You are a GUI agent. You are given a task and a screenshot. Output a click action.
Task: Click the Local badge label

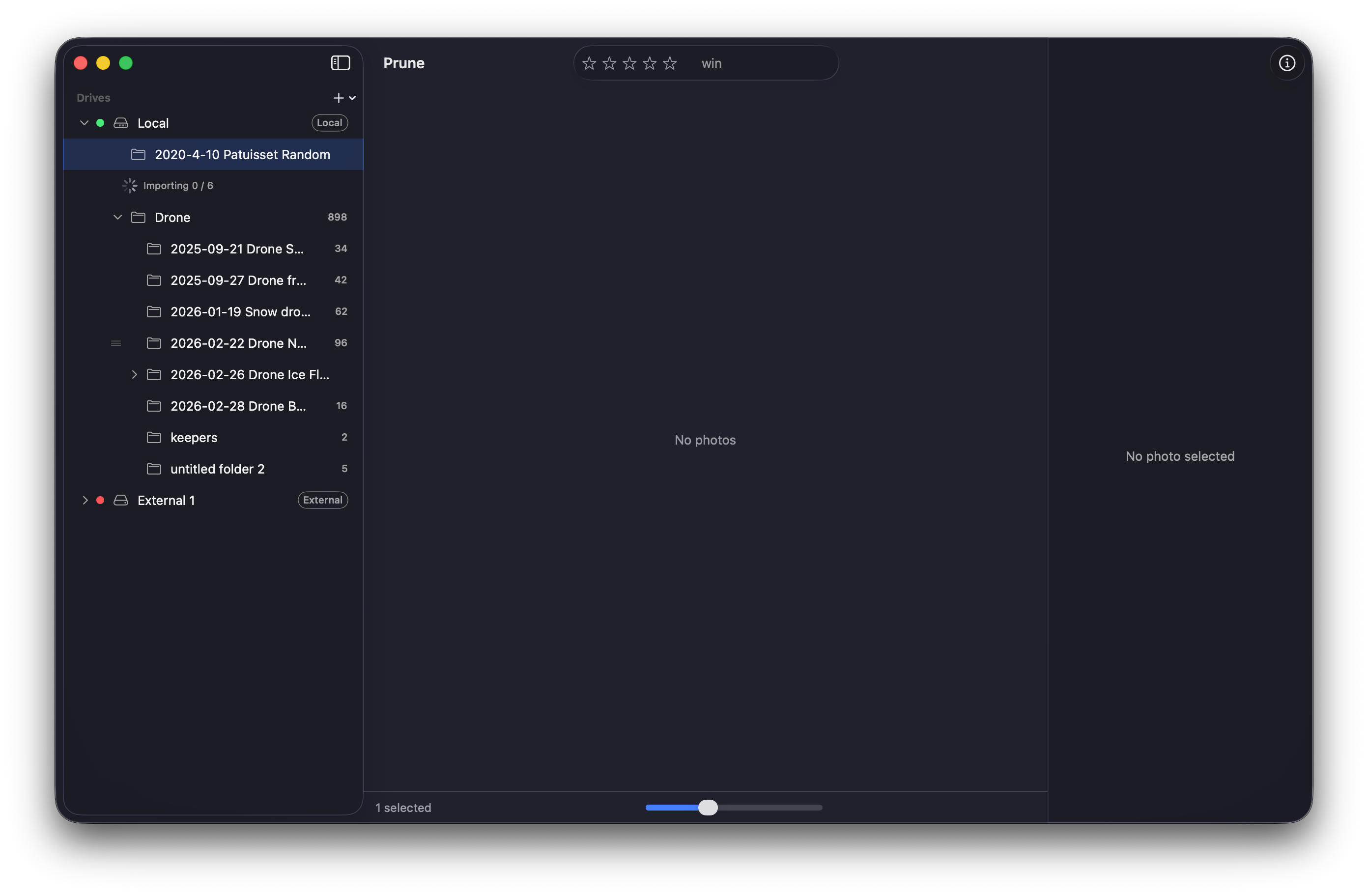click(329, 122)
